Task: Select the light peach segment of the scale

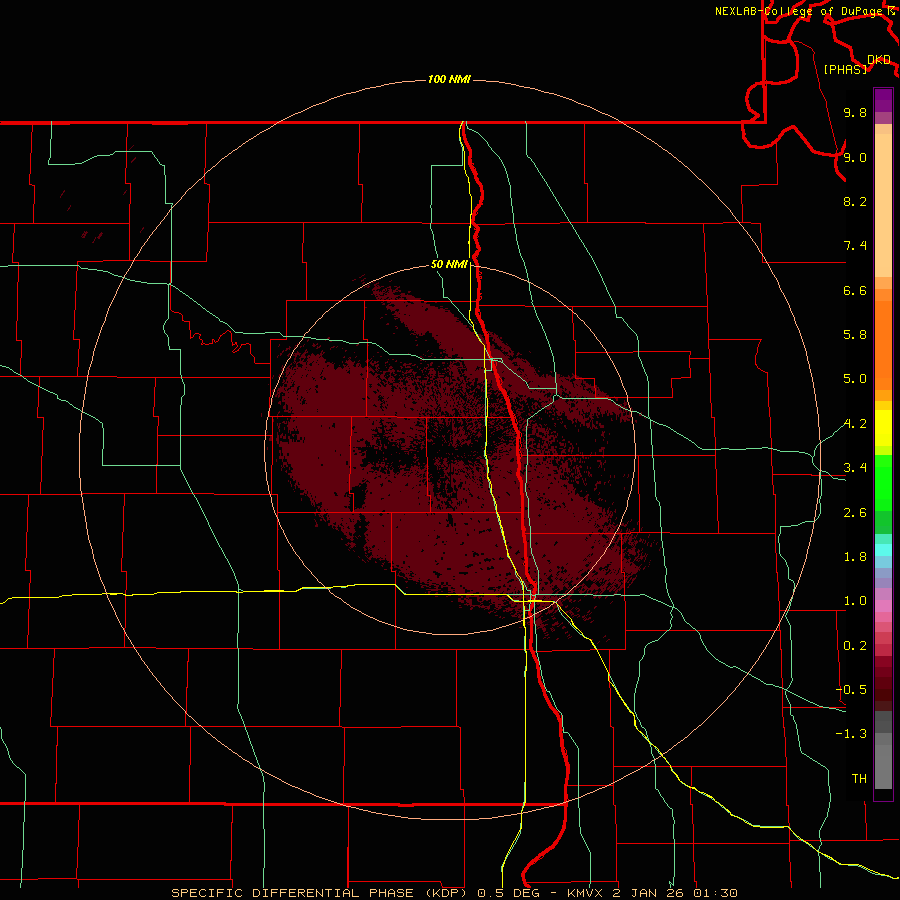Action: tap(883, 205)
